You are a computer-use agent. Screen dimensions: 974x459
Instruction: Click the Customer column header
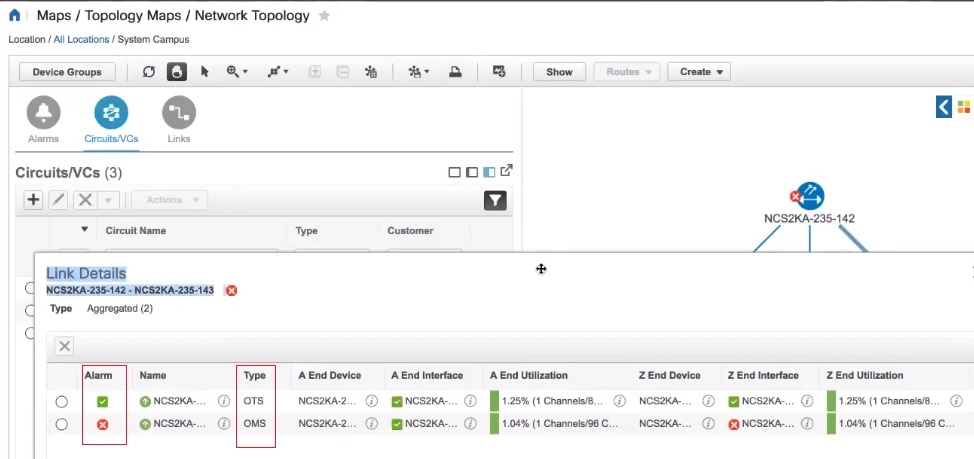[x=410, y=230]
